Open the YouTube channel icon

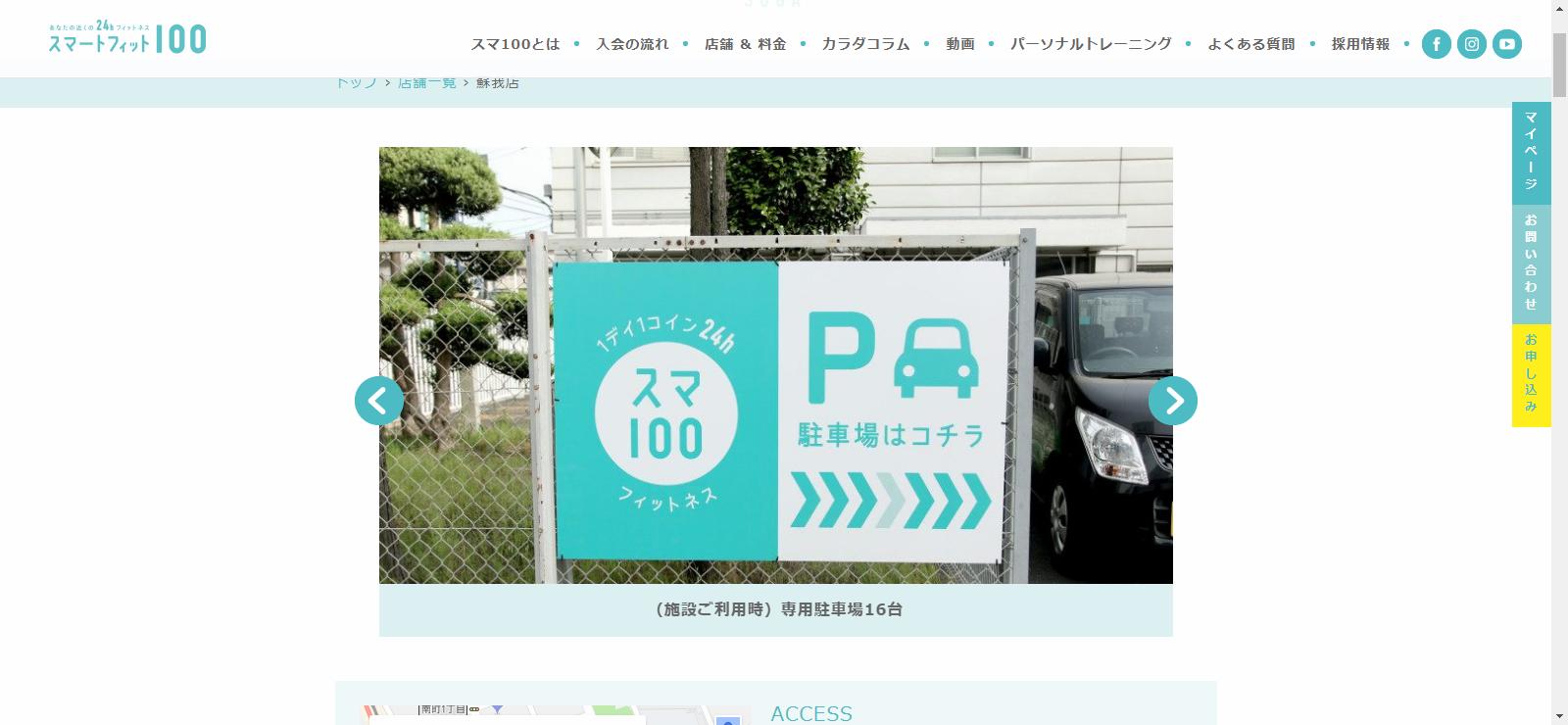pos(1507,44)
